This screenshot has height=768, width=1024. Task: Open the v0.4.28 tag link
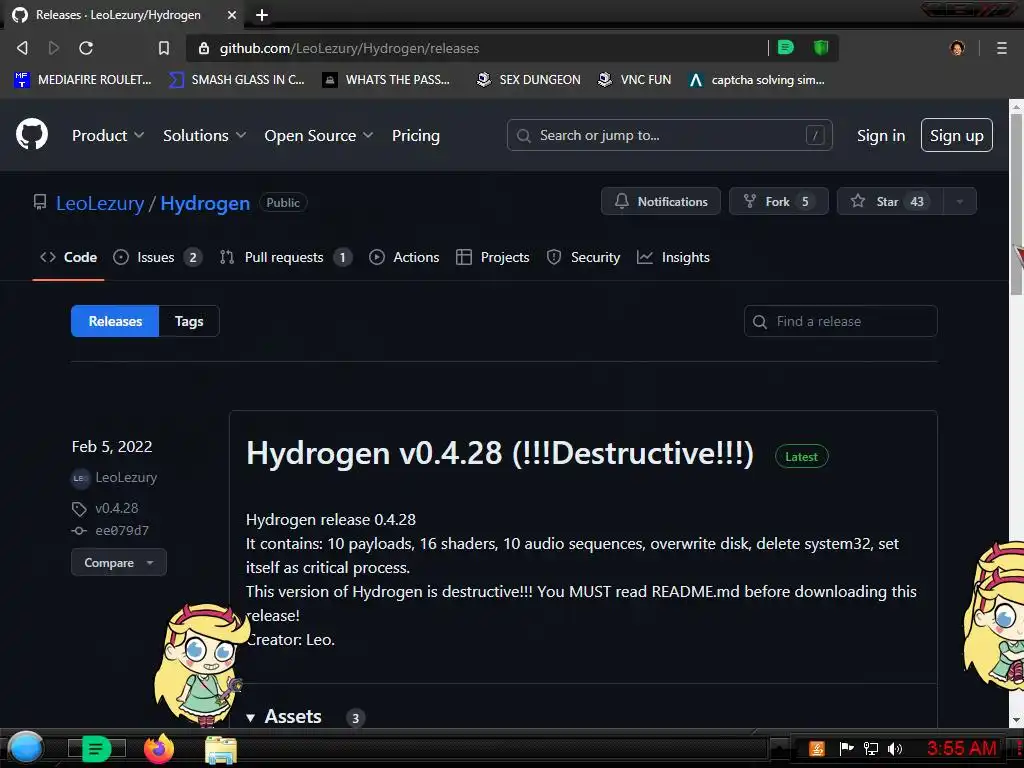117,508
